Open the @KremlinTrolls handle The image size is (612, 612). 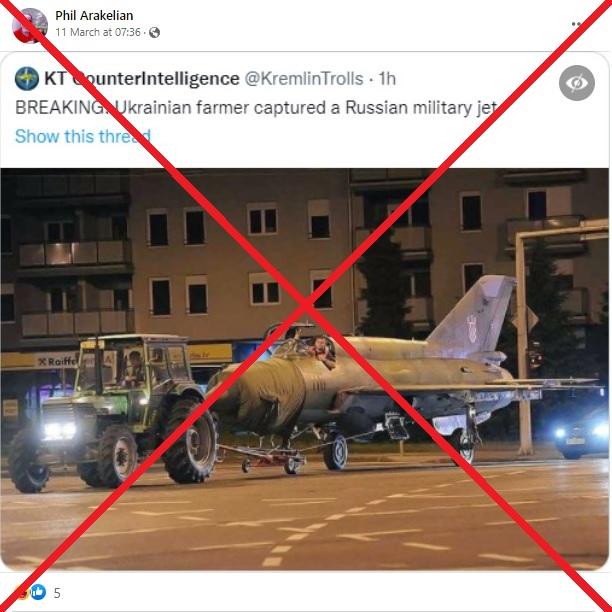click(304, 79)
